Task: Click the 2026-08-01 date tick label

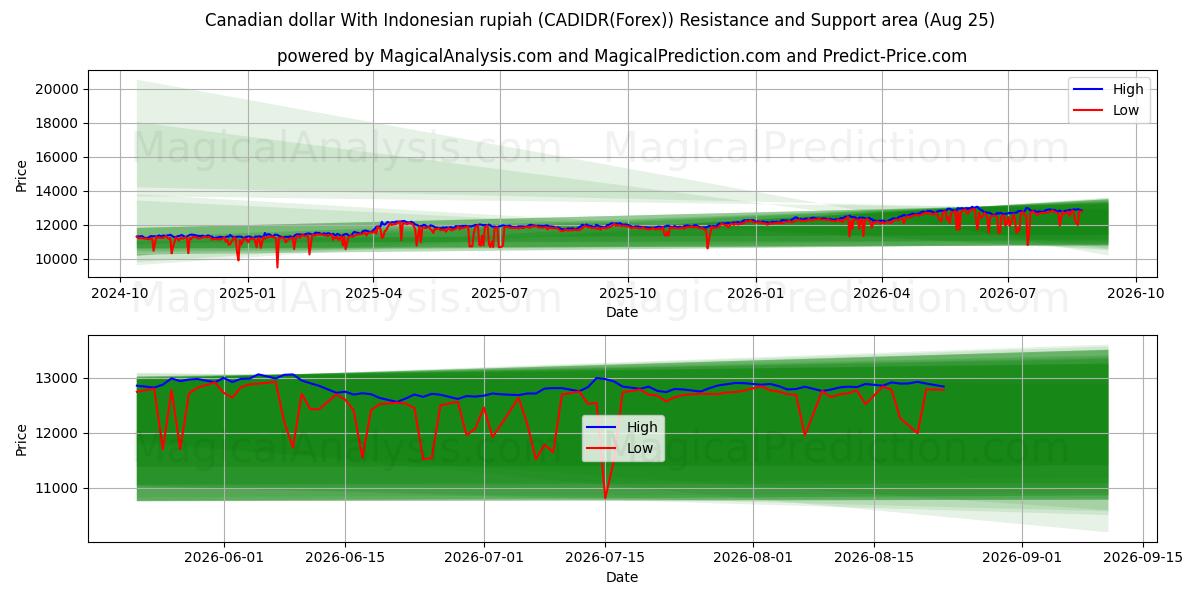Action: tap(753, 558)
